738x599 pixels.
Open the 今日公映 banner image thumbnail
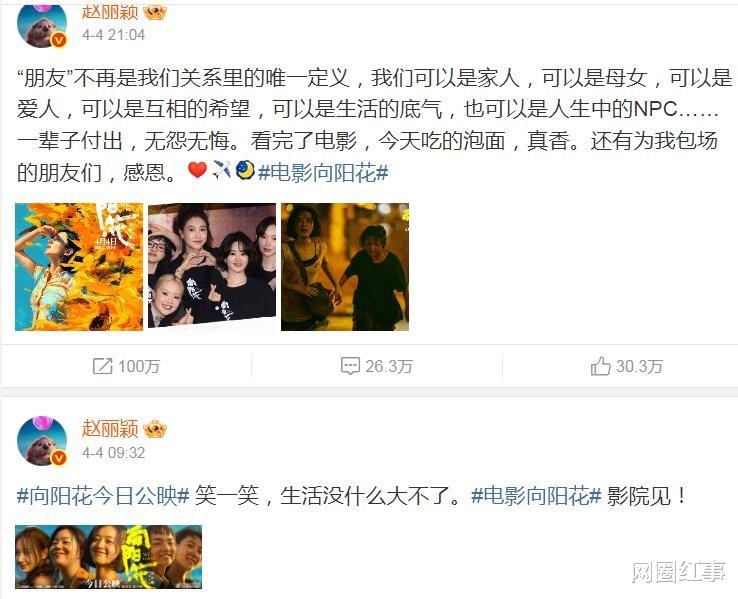point(109,557)
